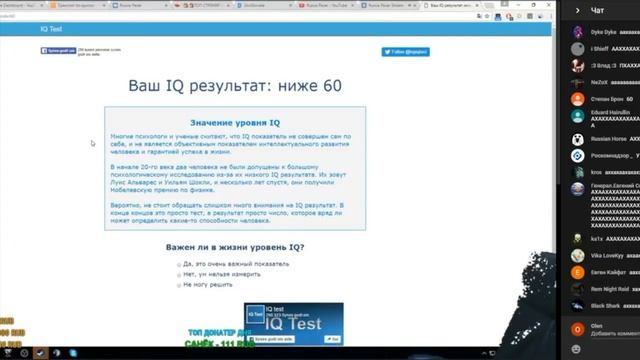This screenshot has width=640, height=360.
Task: Click the Share button in the IQ Test widget
Action: click(x=333, y=339)
